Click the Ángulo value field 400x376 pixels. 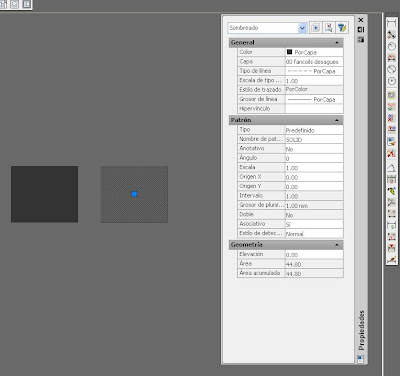tap(314, 158)
